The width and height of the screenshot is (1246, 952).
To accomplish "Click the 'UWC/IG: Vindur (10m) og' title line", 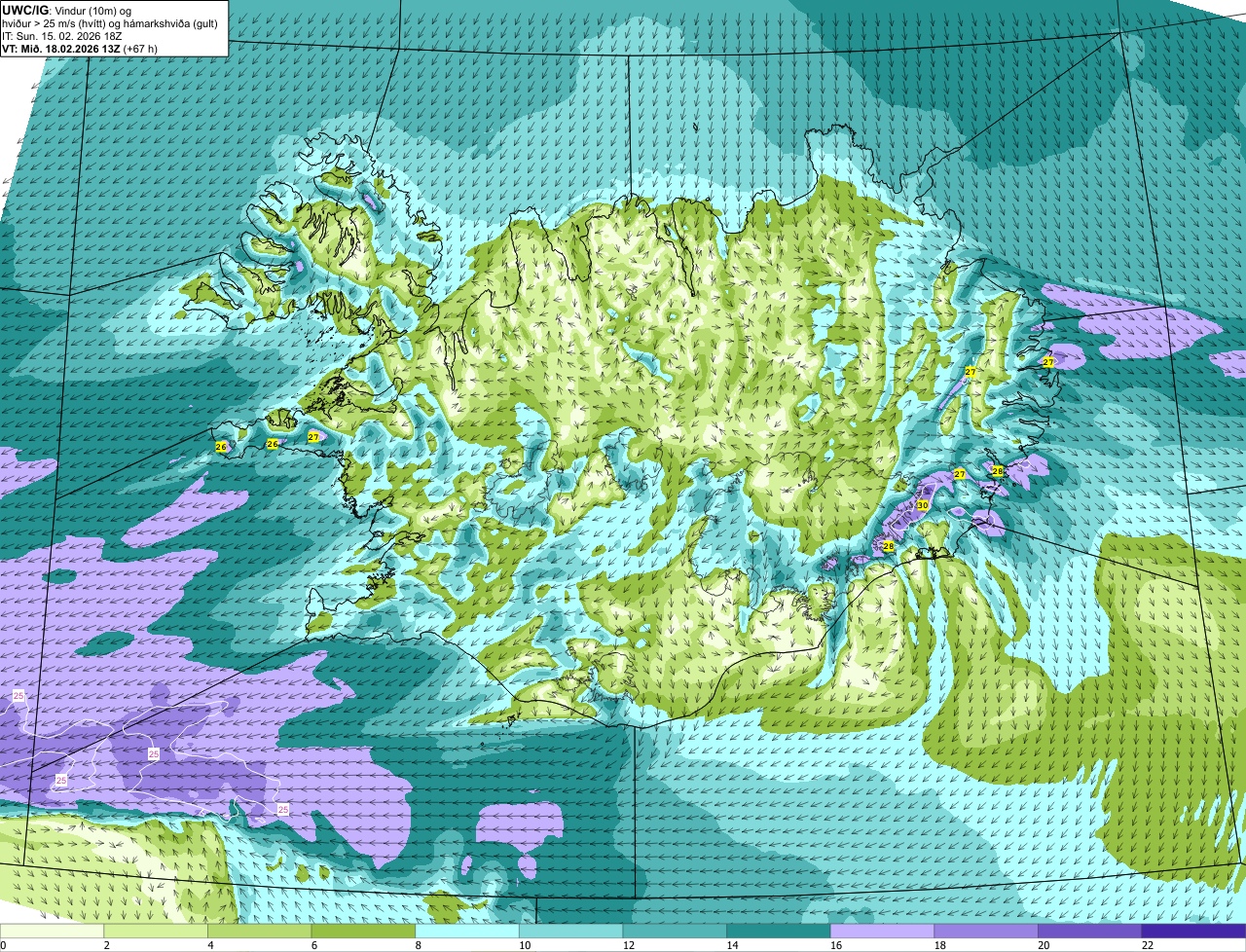I will 66,11.
